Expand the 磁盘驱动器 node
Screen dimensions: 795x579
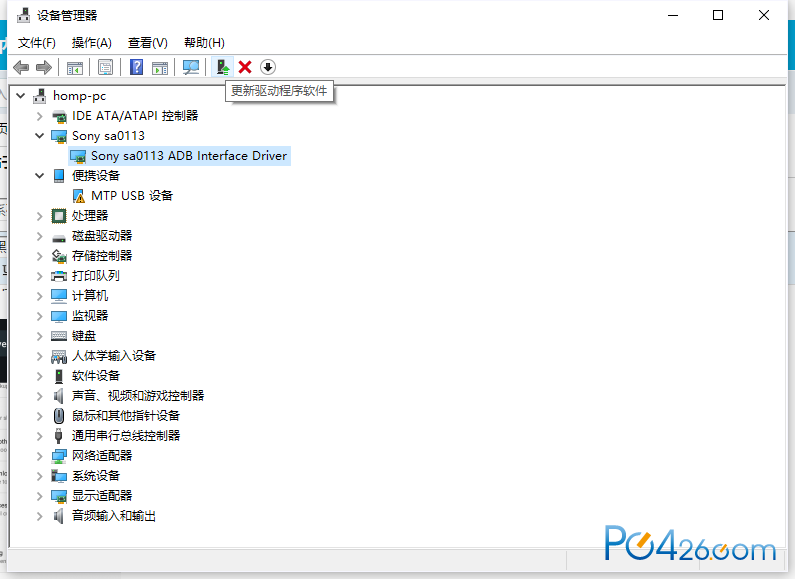pos(40,236)
